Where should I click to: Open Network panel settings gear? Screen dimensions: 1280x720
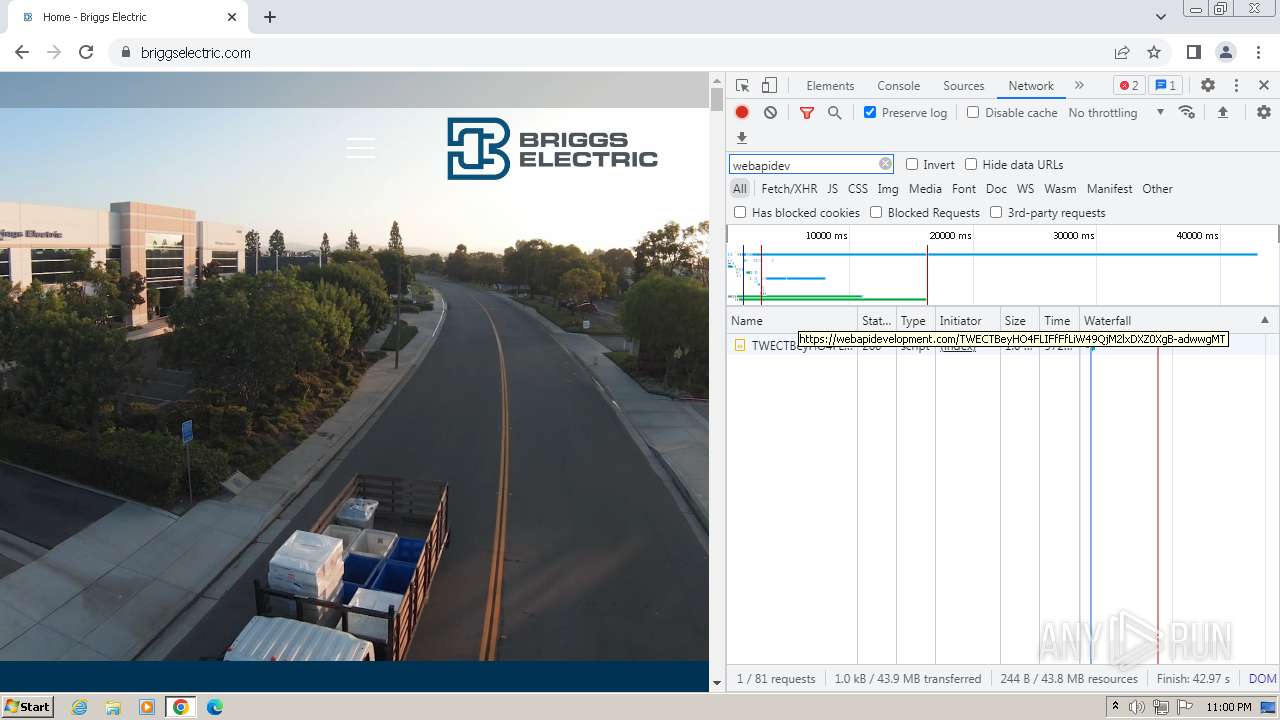(x=1264, y=113)
